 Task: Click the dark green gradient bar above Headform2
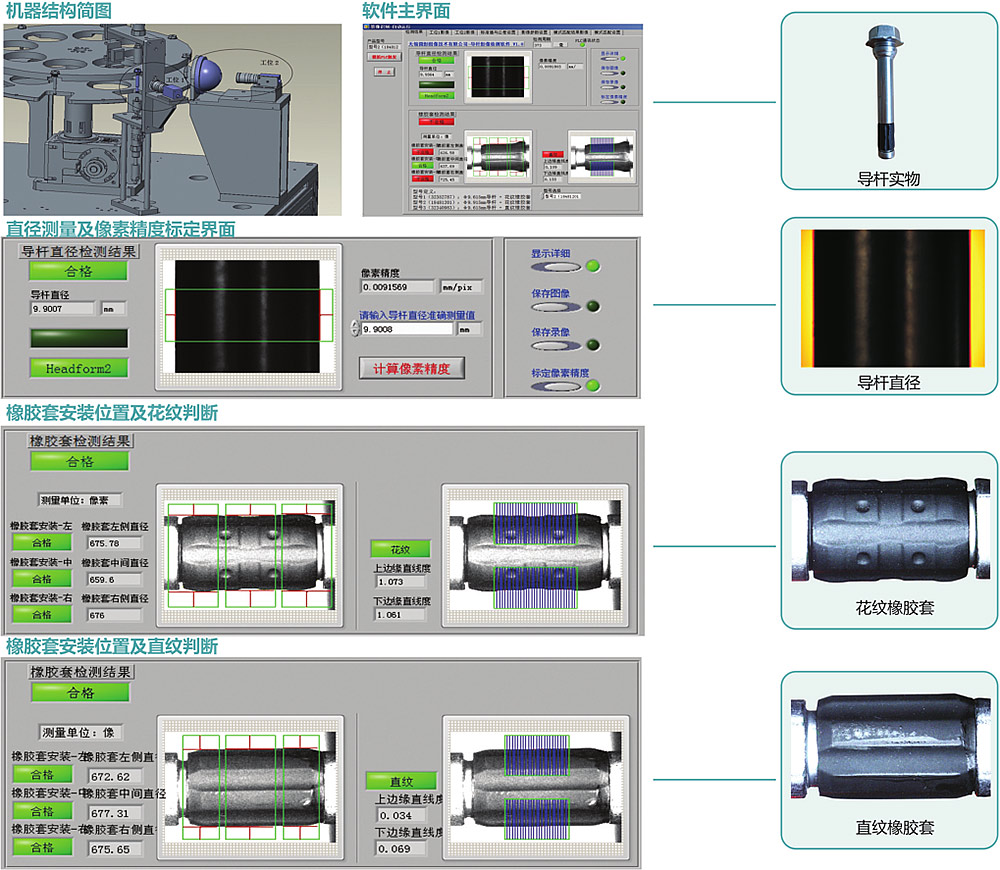coord(79,339)
